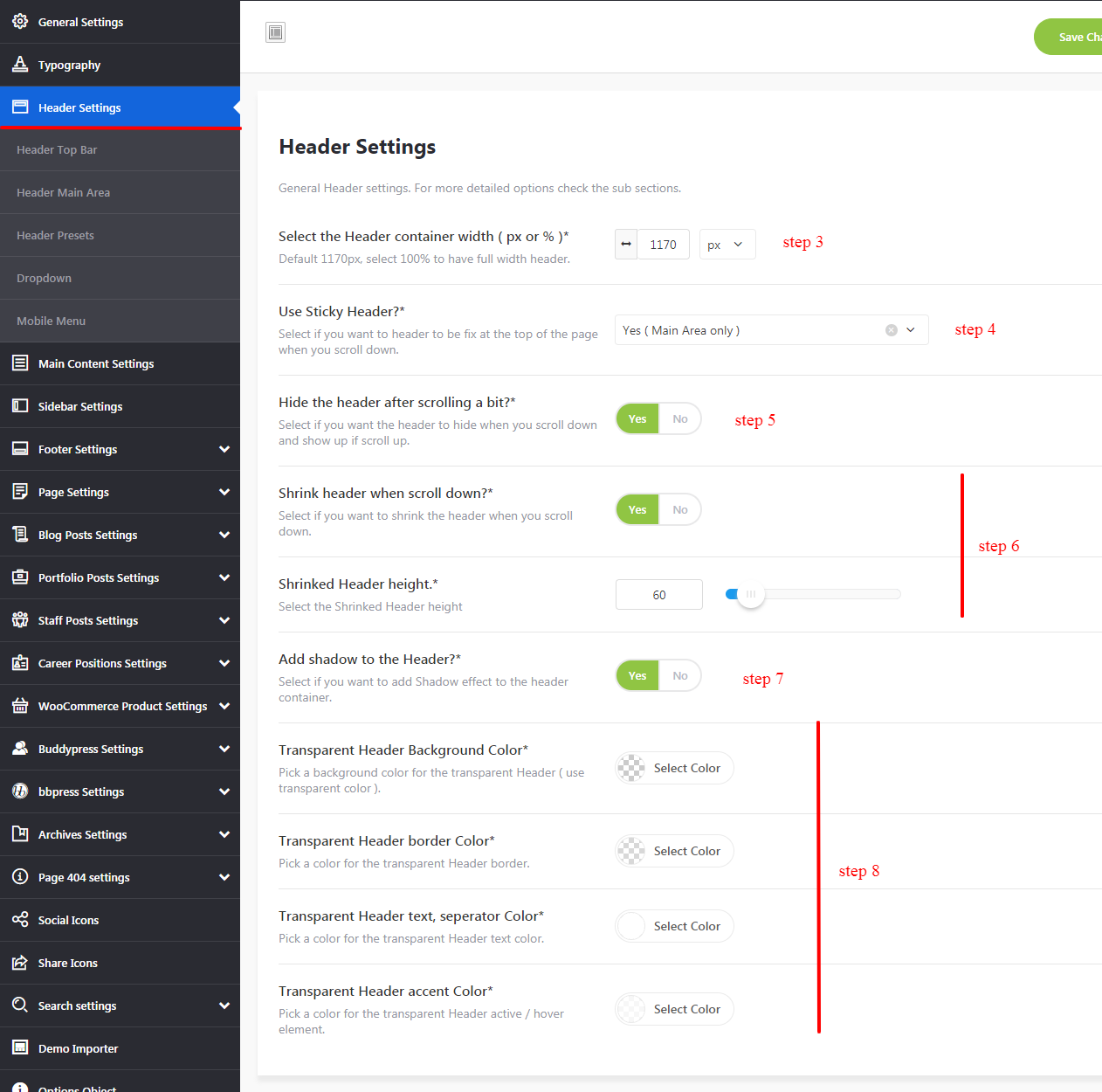
Task: Select Color for Transparent Header Background
Action: pyautogui.click(x=675, y=768)
